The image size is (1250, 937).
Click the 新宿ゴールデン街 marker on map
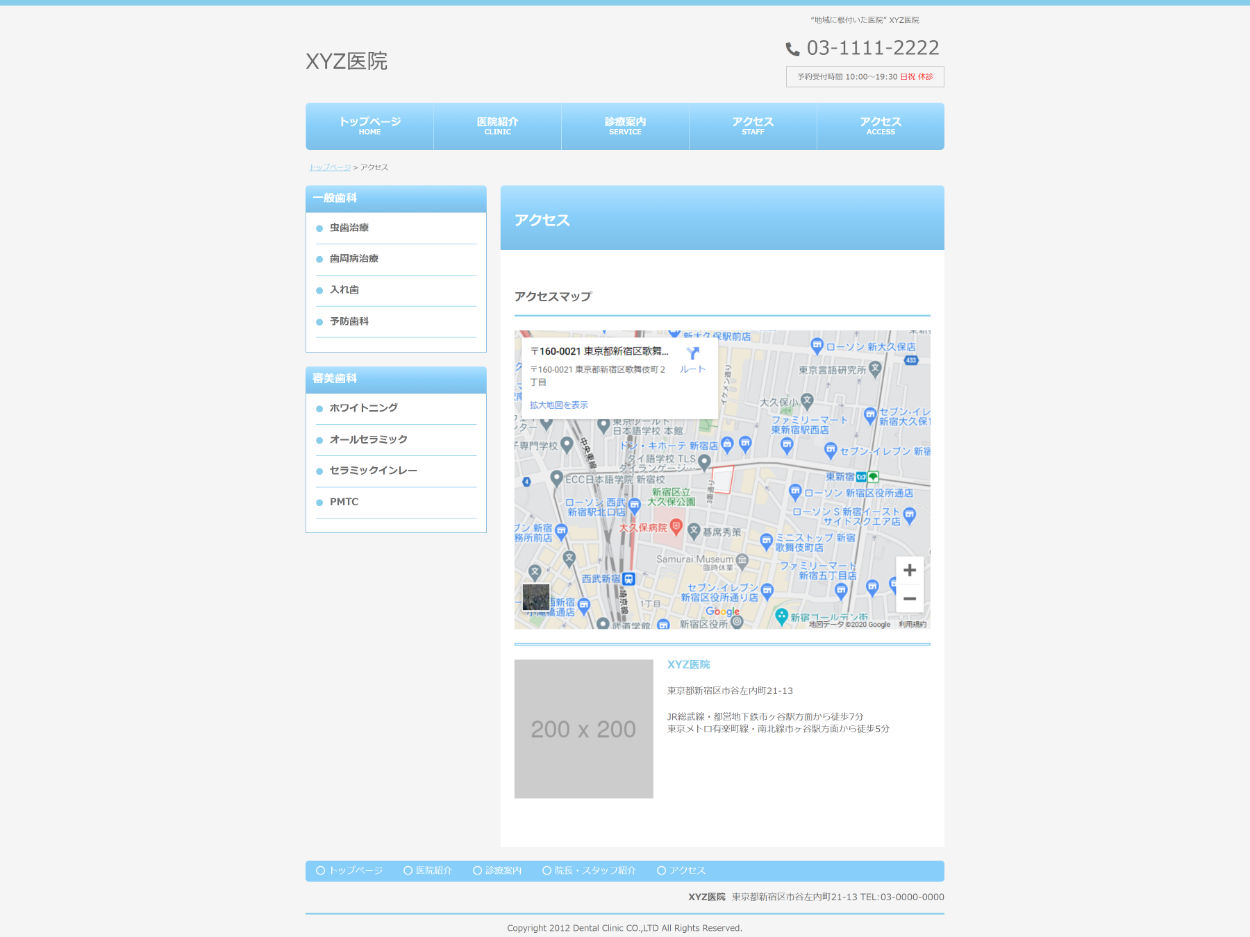pos(782,617)
